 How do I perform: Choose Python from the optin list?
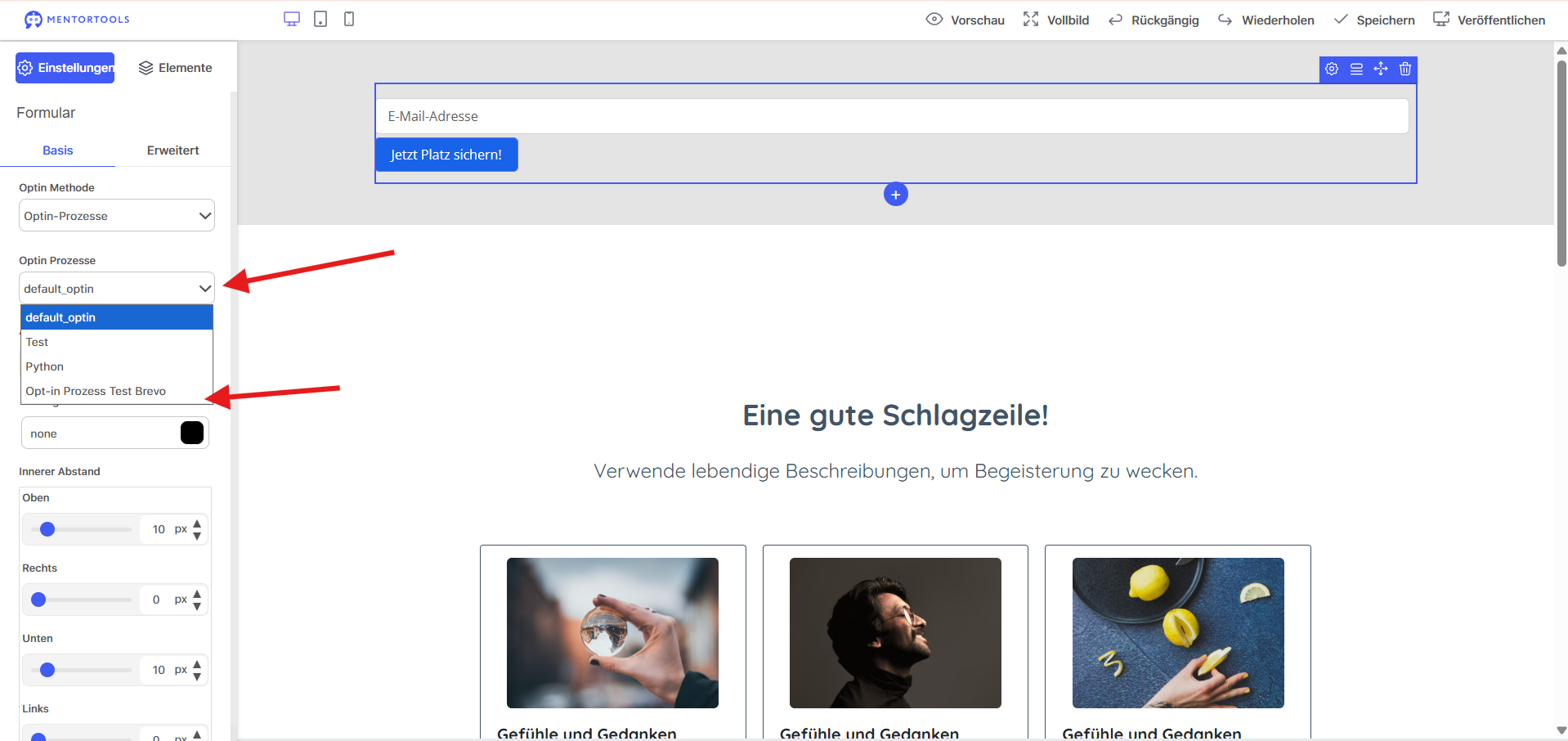click(117, 366)
